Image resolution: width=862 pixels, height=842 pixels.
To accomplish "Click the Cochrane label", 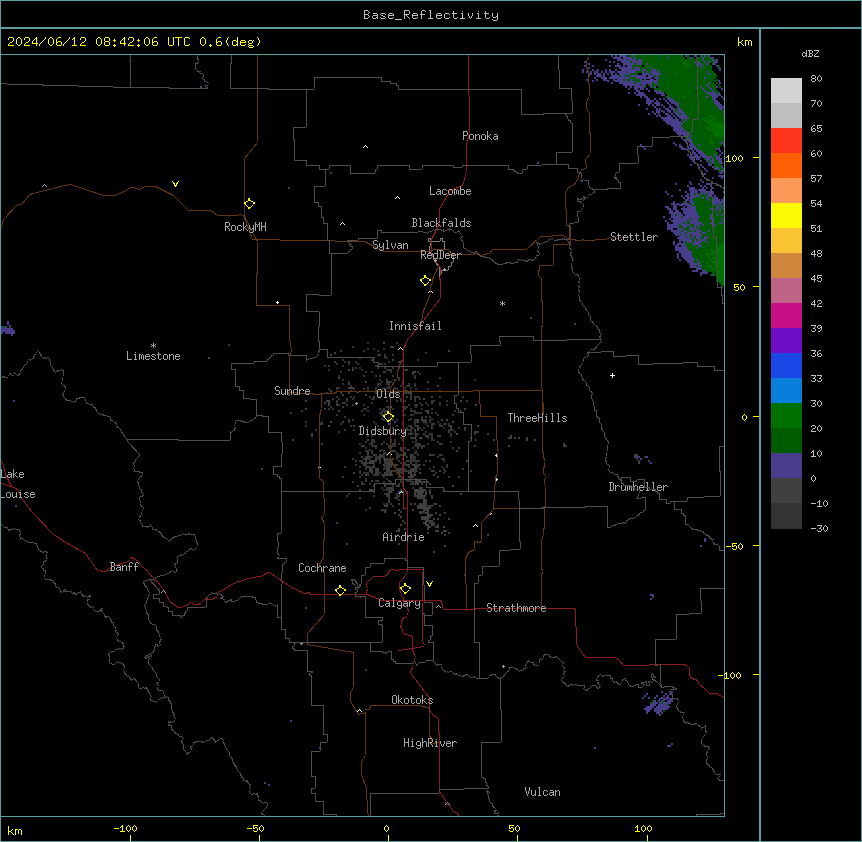I will pos(322,568).
